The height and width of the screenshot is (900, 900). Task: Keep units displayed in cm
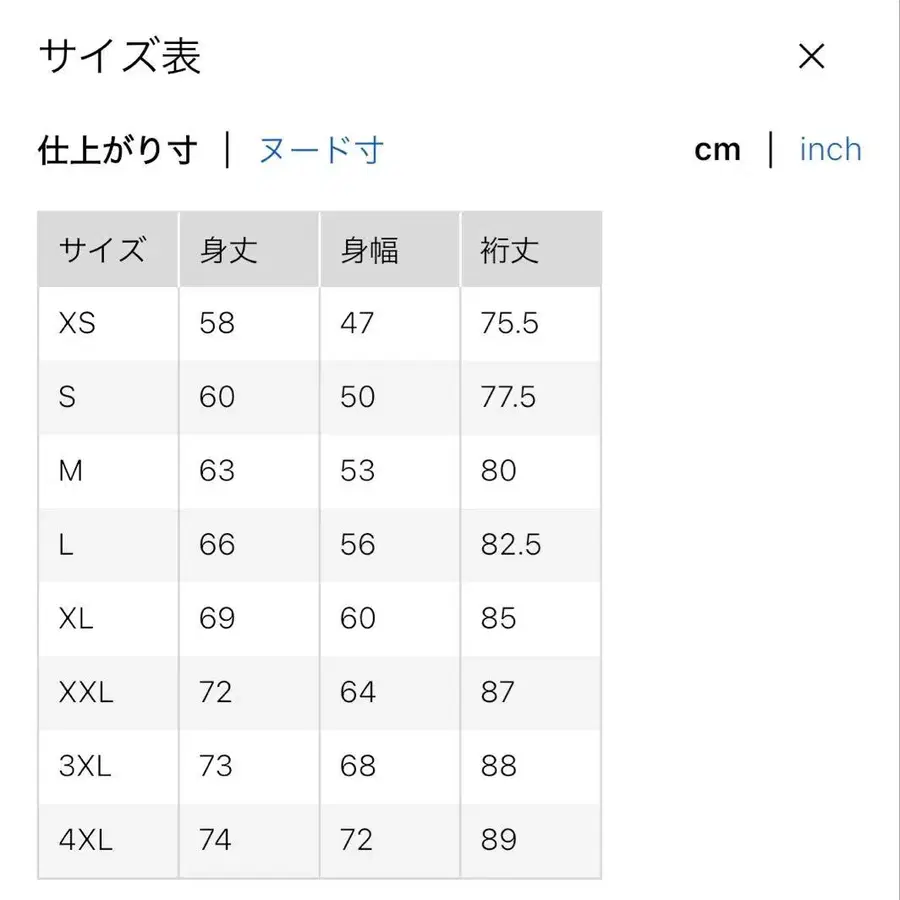point(719,149)
